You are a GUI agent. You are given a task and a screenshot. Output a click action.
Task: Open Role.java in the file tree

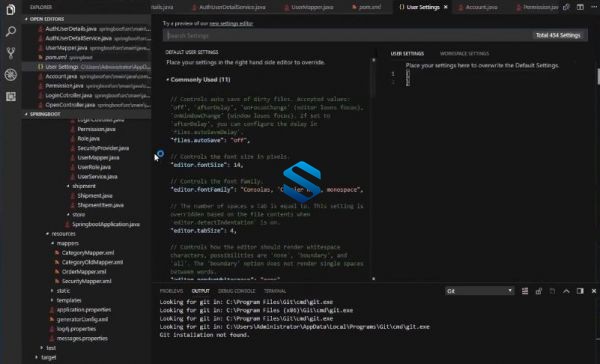[x=88, y=139]
